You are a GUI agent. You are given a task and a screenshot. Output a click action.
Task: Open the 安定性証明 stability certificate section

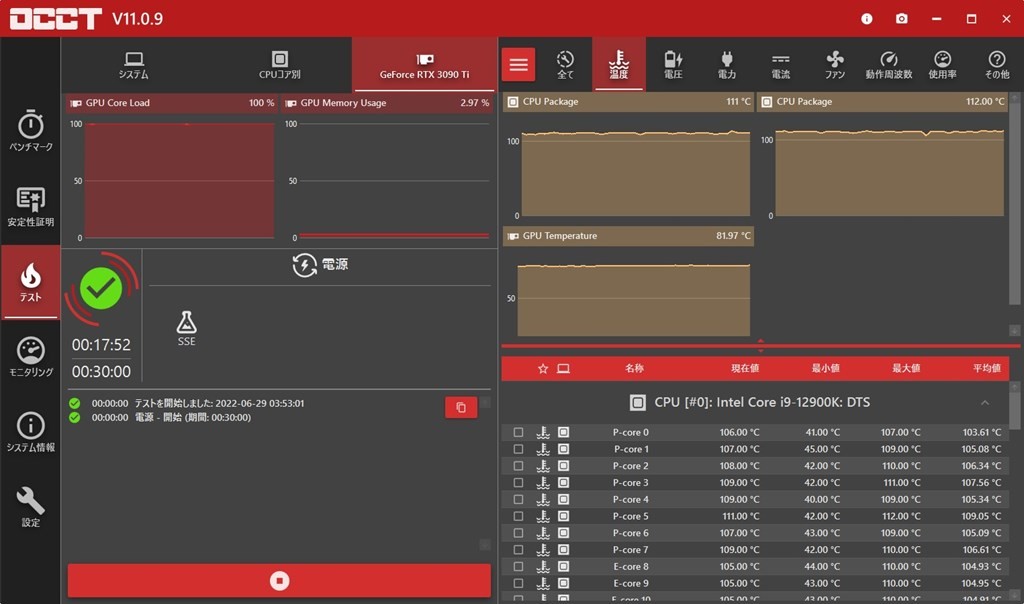31,206
